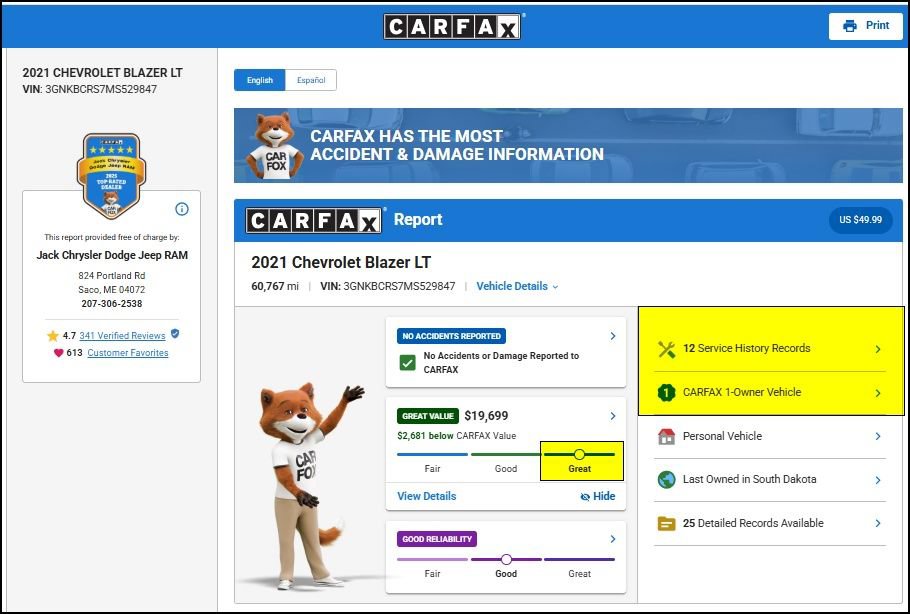Screen dimensions: 910x614
Task: Expand Vehicle Details dropdown
Action: coord(517,286)
